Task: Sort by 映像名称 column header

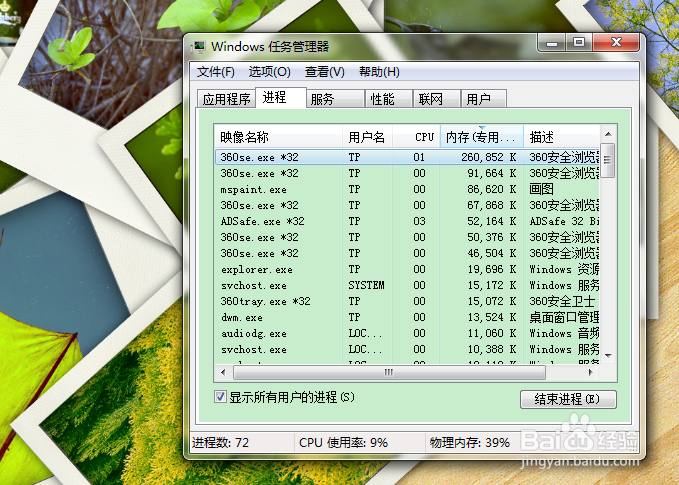Action: 278,137
